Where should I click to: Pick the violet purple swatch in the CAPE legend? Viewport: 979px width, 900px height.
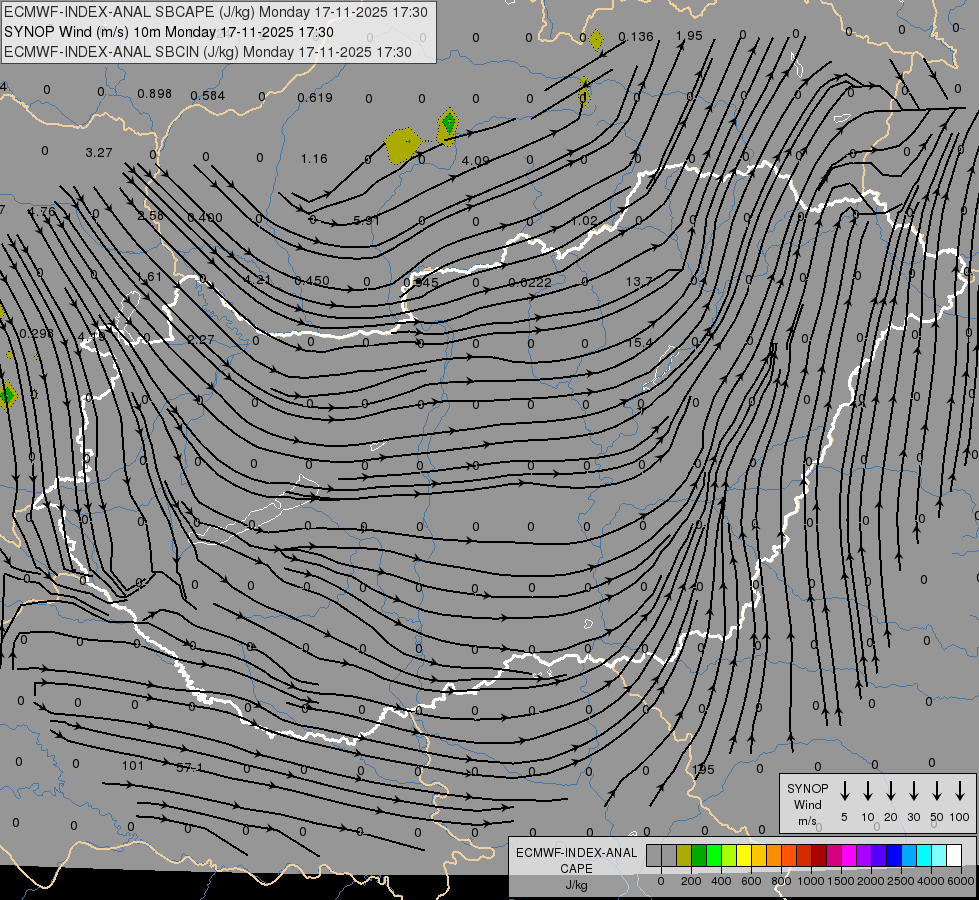tap(864, 855)
